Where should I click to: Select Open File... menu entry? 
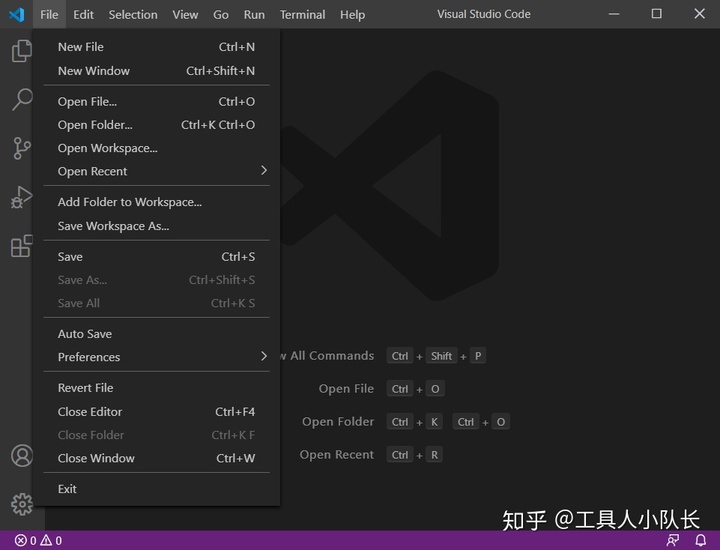[156, 101]
